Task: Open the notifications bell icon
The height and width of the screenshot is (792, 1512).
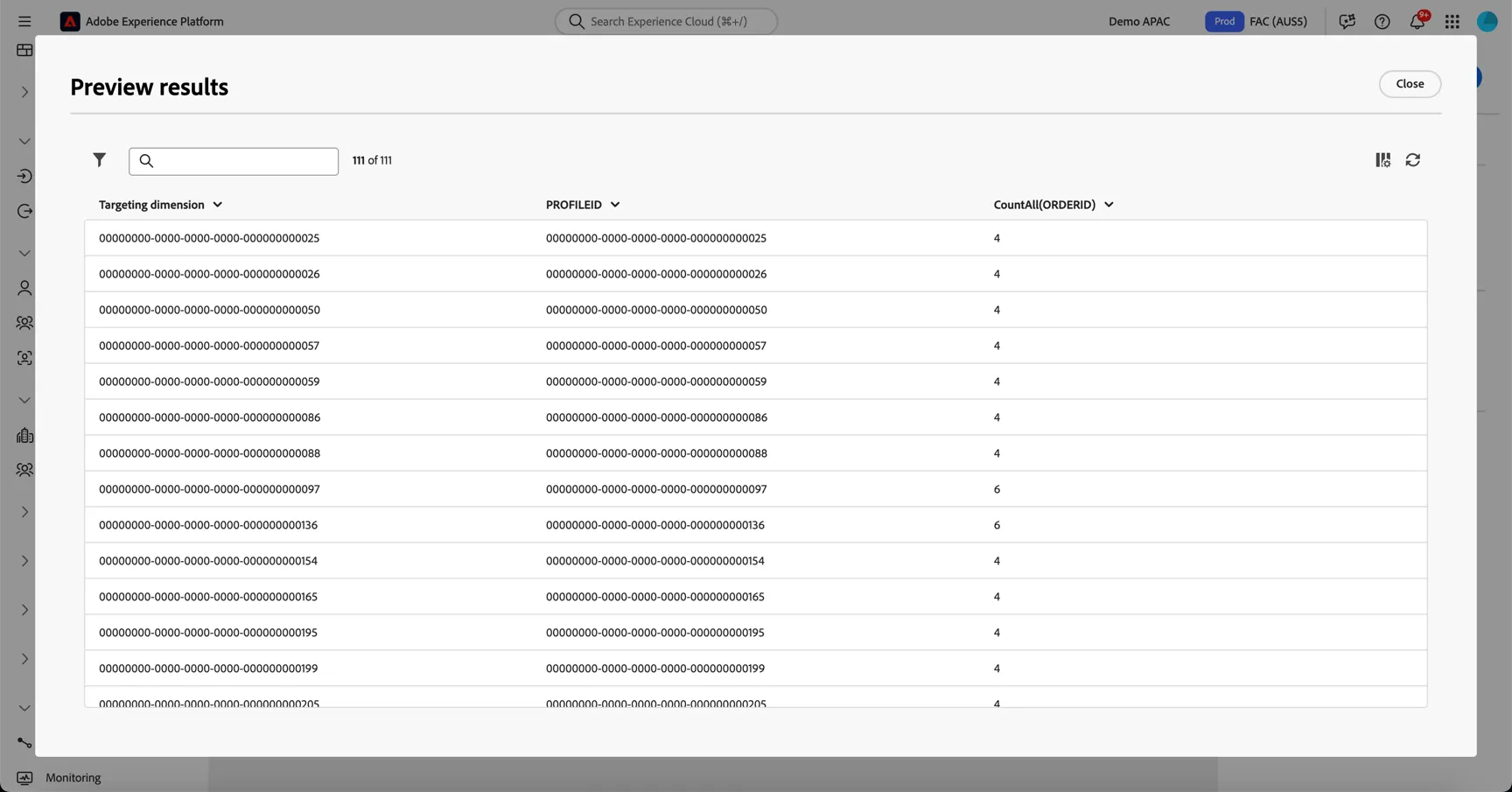Action: (x=1417, y=21)
